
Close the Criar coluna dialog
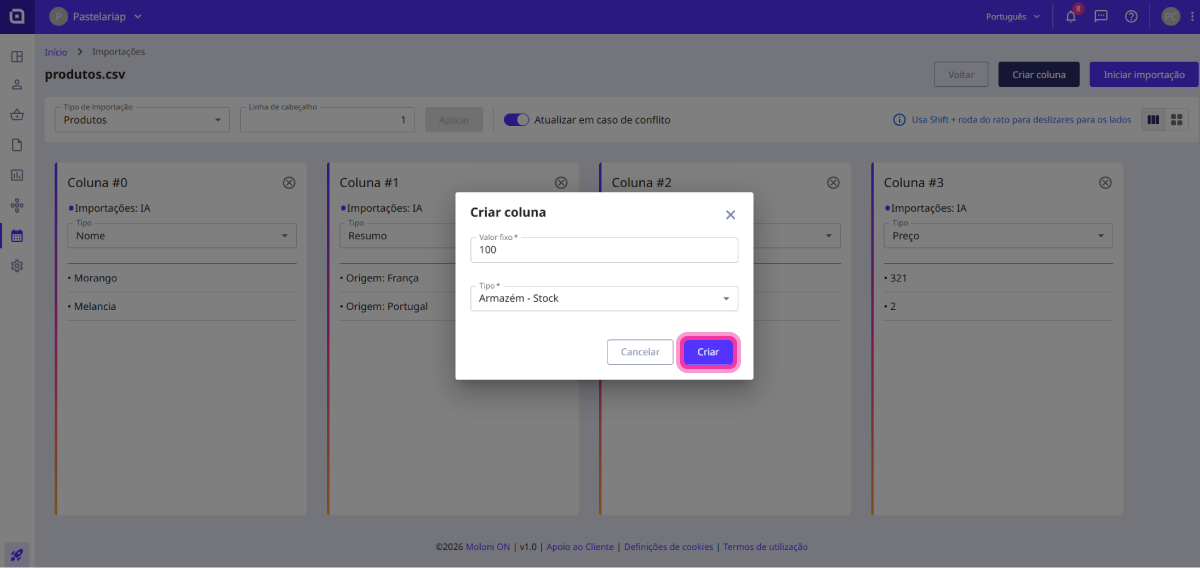click(730, 215)
